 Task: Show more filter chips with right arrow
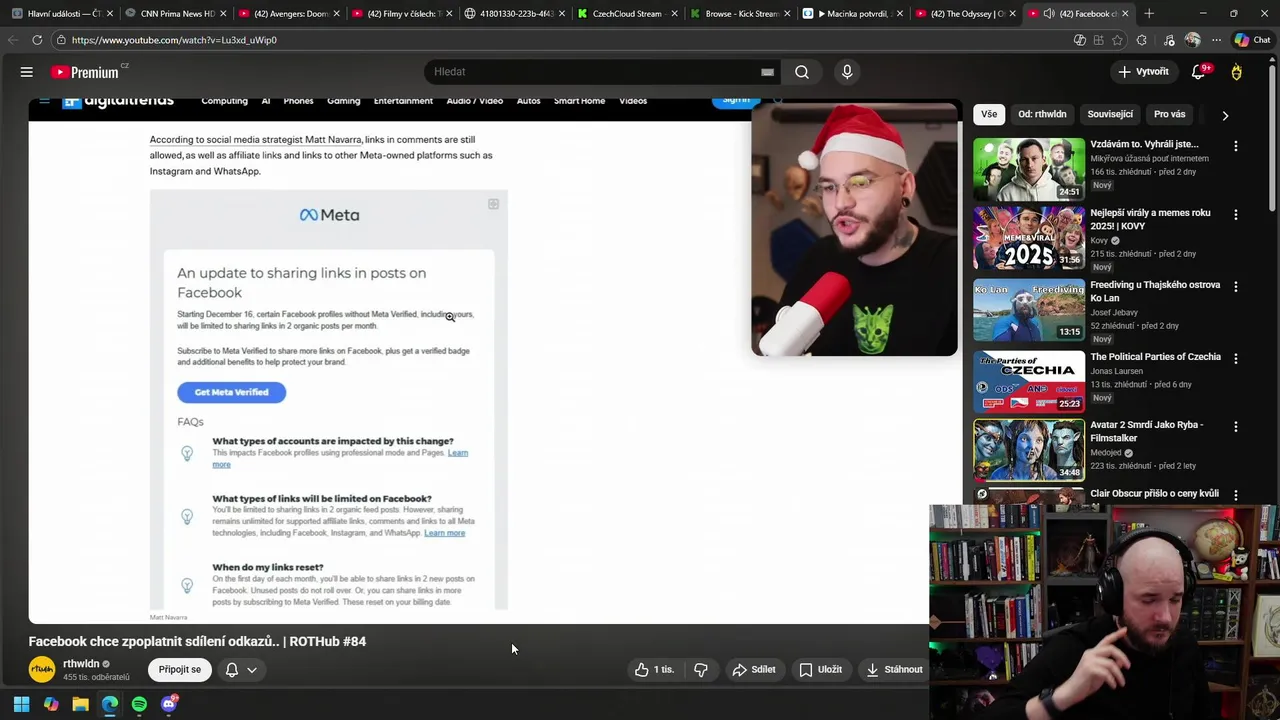(1225, 115)
